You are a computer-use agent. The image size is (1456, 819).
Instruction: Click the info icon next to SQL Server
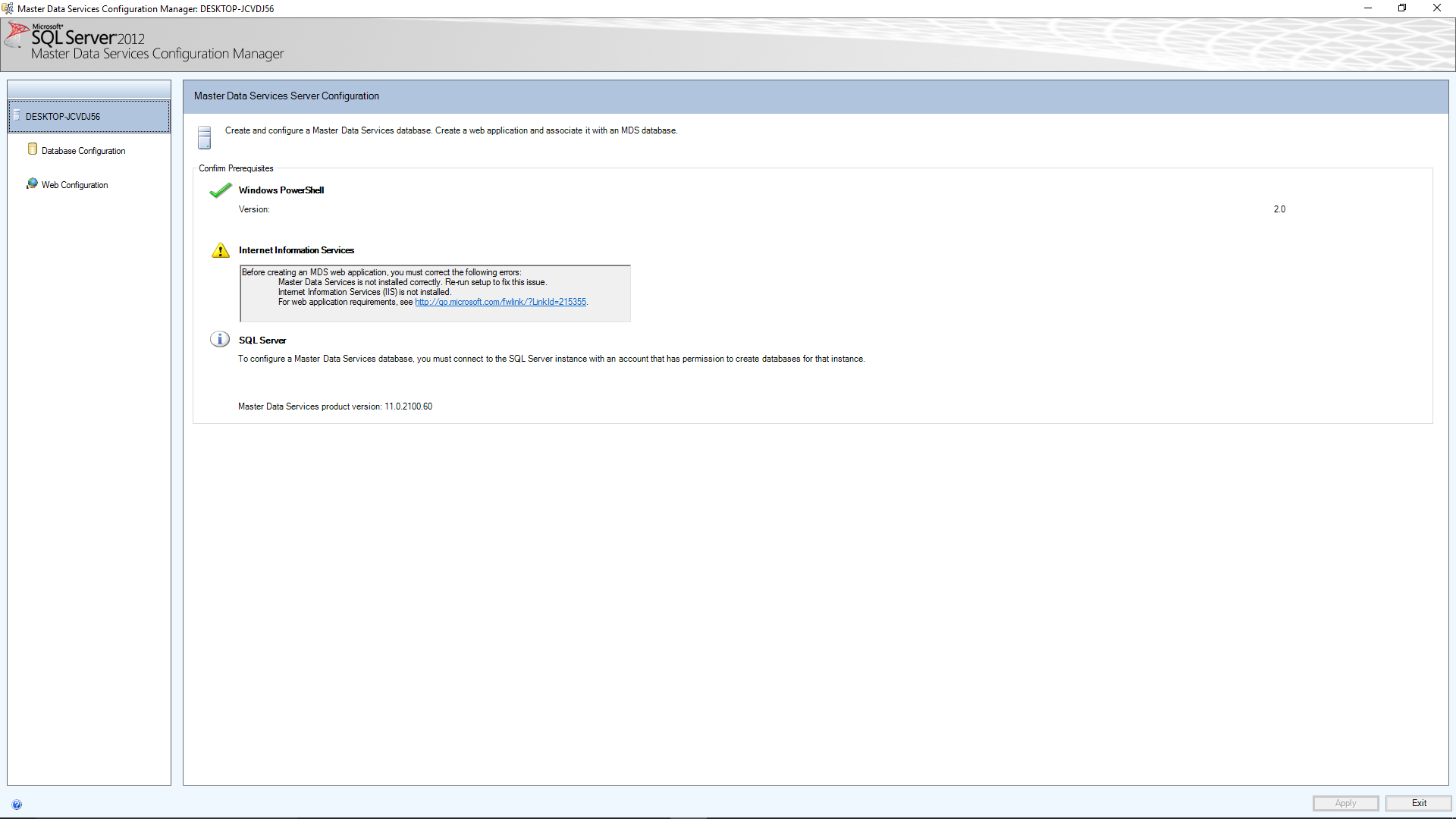tap(220, 339)
